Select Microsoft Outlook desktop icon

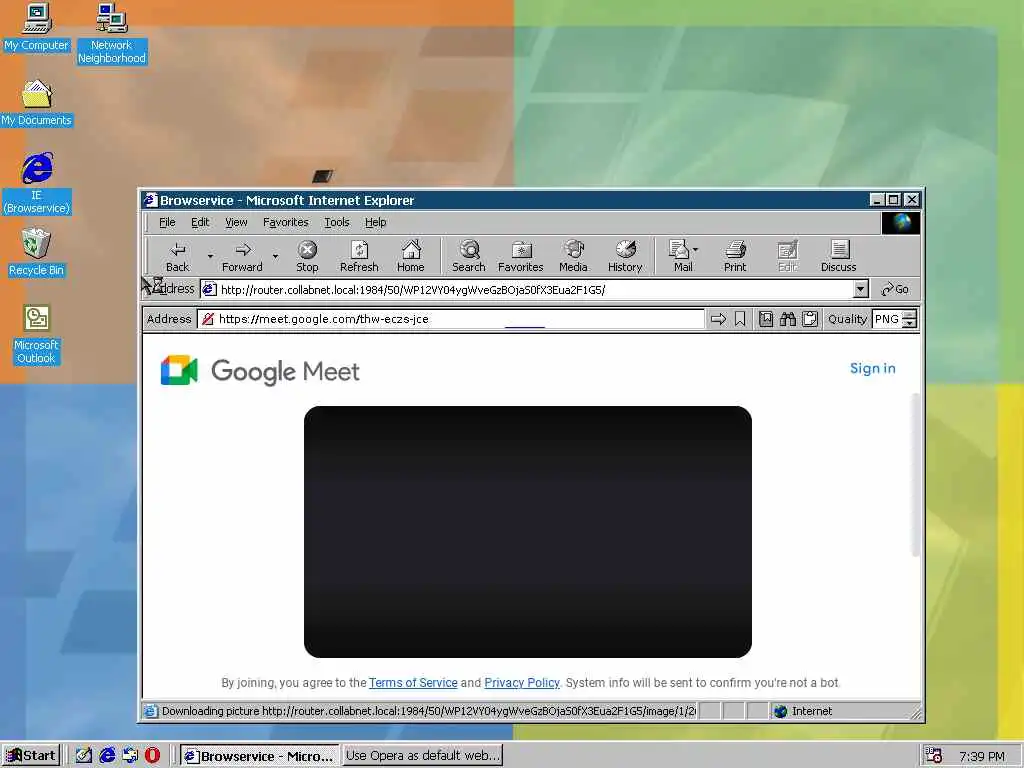tap(37, 334)
